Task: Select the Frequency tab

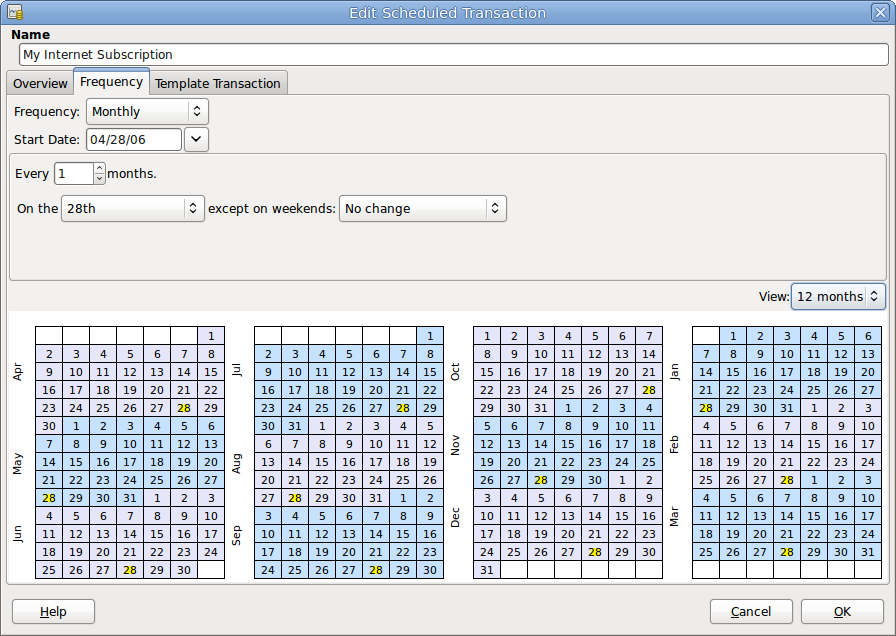Action: click(111, 82)
